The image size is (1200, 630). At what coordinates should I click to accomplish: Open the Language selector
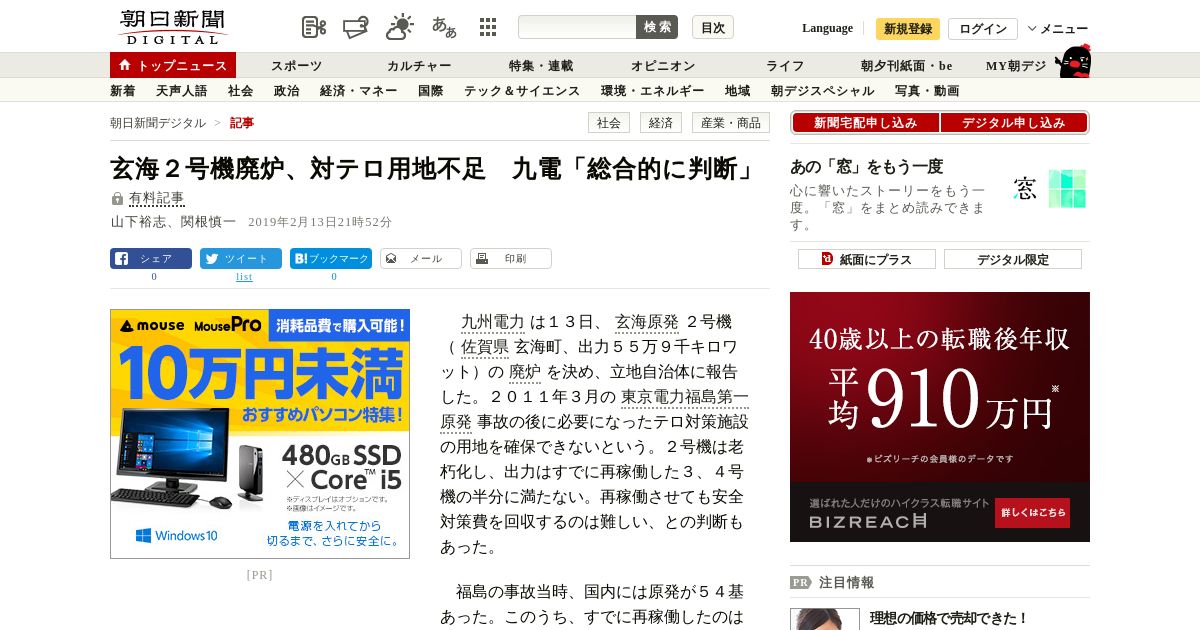(x=827, y=28)
